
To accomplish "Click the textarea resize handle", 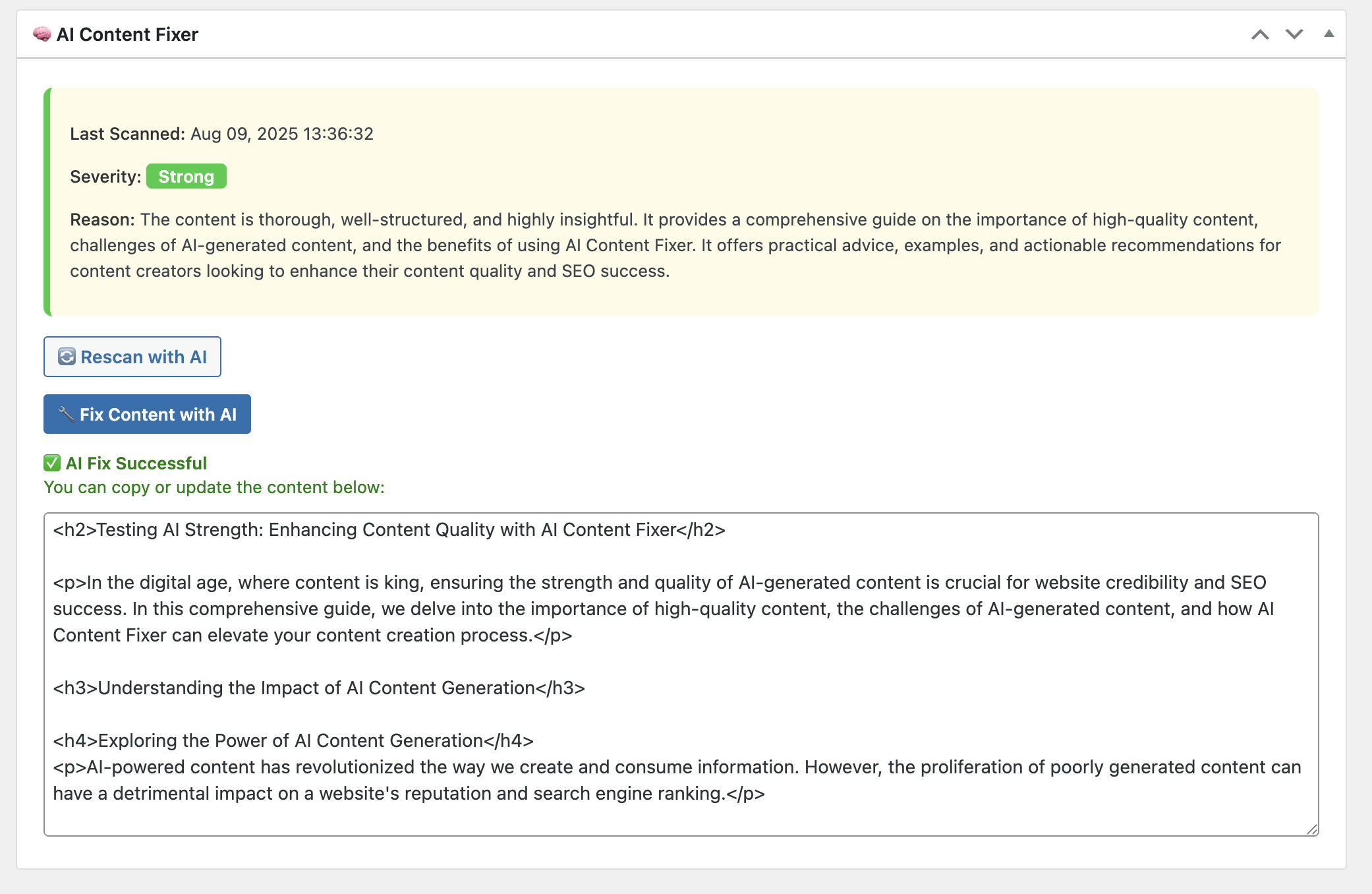I will [x=1312, y=829].
